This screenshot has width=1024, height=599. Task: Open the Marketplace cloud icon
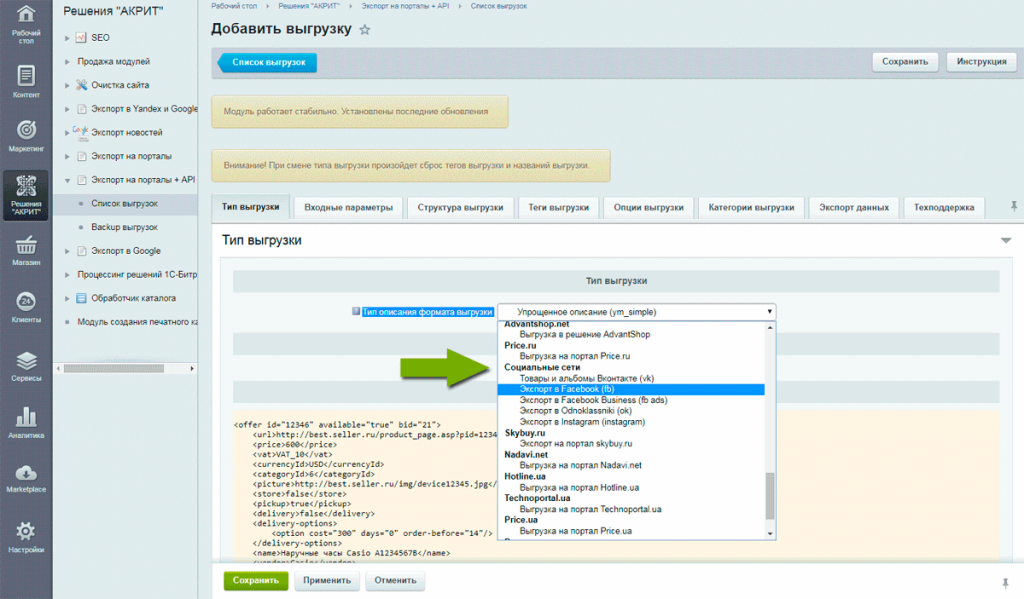26,478
